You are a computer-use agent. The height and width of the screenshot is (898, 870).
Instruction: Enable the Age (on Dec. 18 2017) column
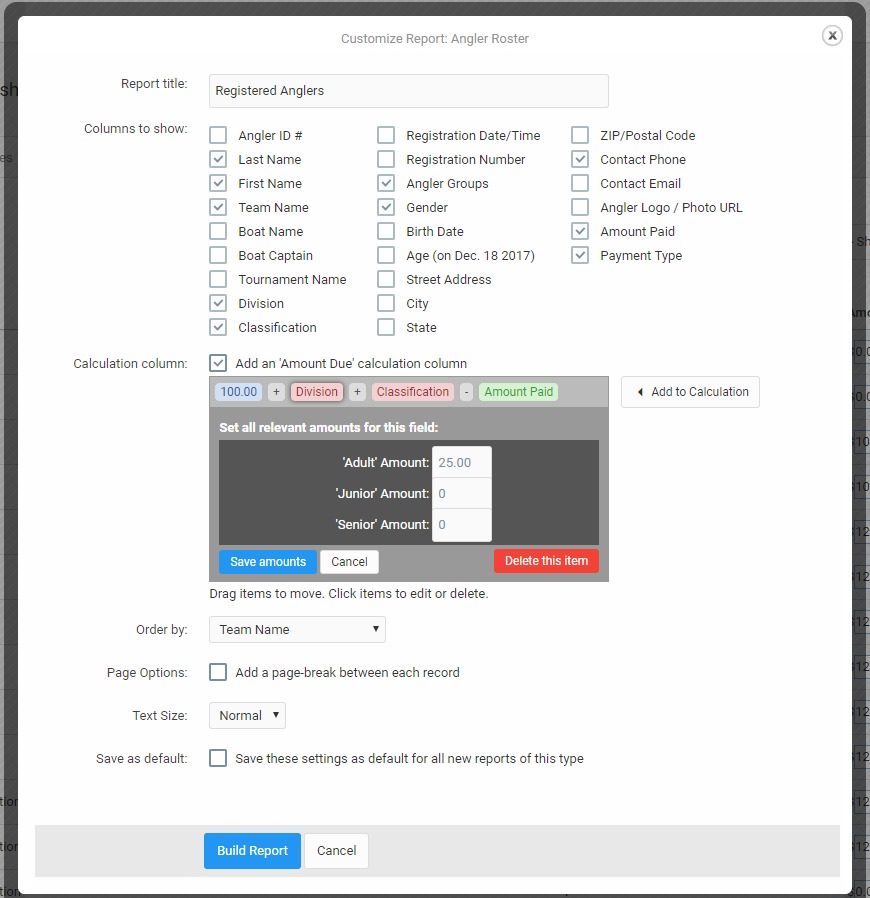pyautogui.click(x=386, y=255)
